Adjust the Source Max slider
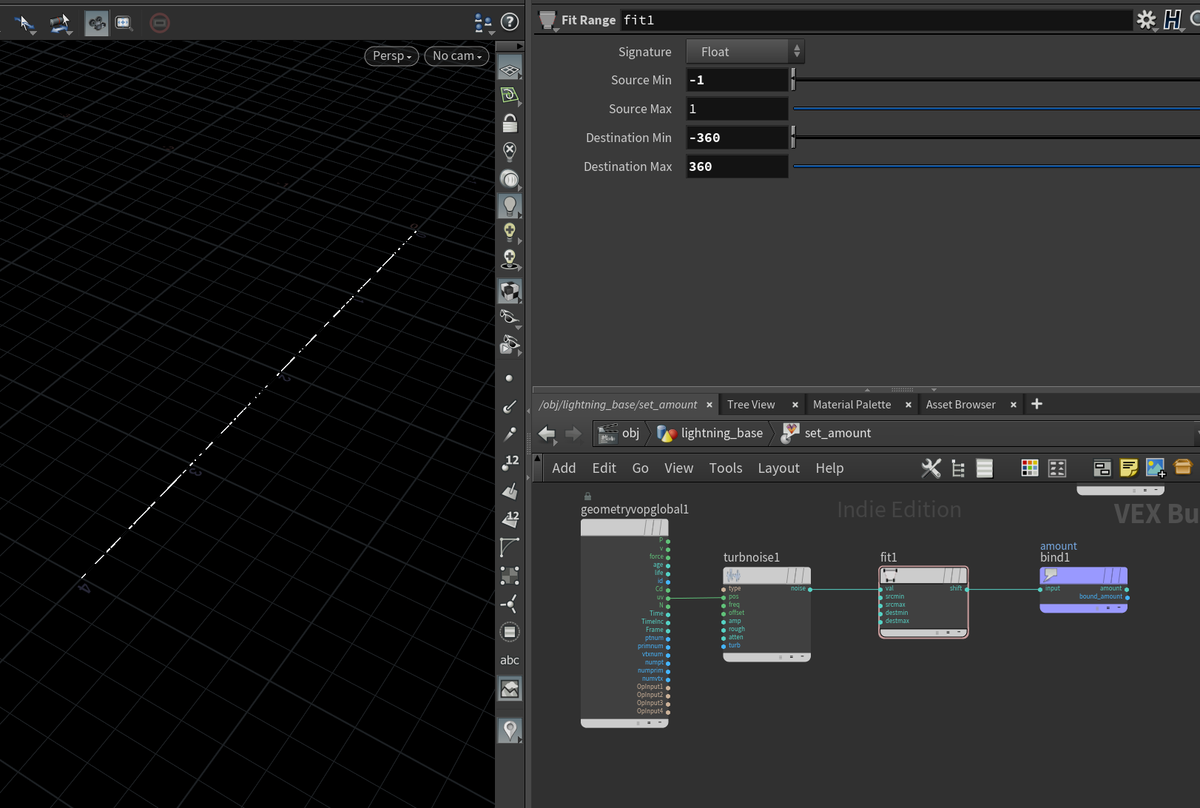Image resolution: width=1200 pixels, height=808 pixels. (996, 108)
